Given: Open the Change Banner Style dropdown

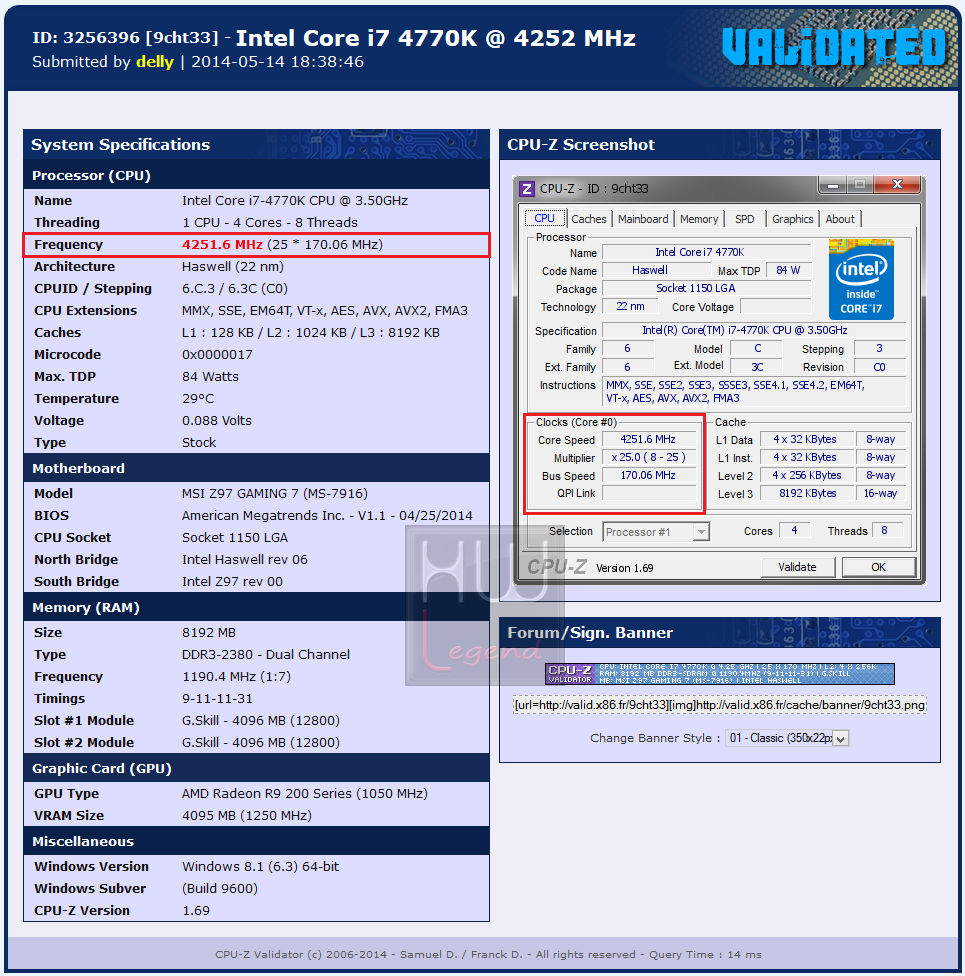Looking at the screenshot, I should [x=787, y=738].
